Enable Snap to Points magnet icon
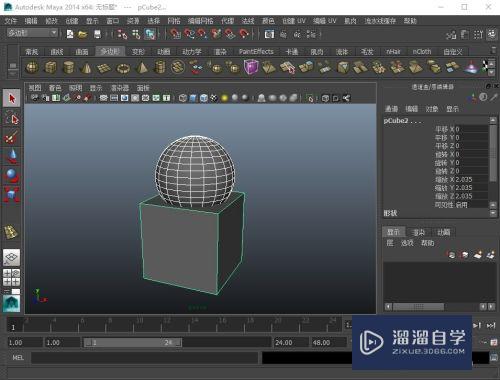Image resolution: width=500 pixels, height=380 pixels. tap(202, 34)
